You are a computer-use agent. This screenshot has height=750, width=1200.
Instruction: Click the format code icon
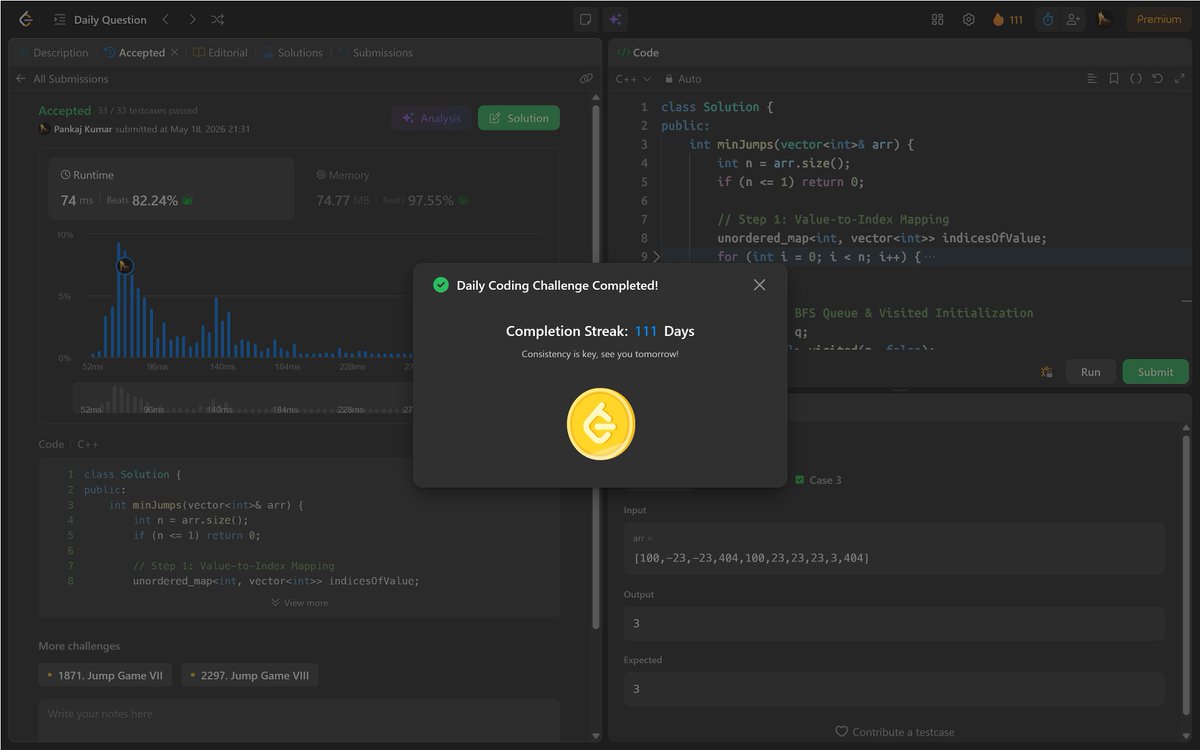(1092, 78)
